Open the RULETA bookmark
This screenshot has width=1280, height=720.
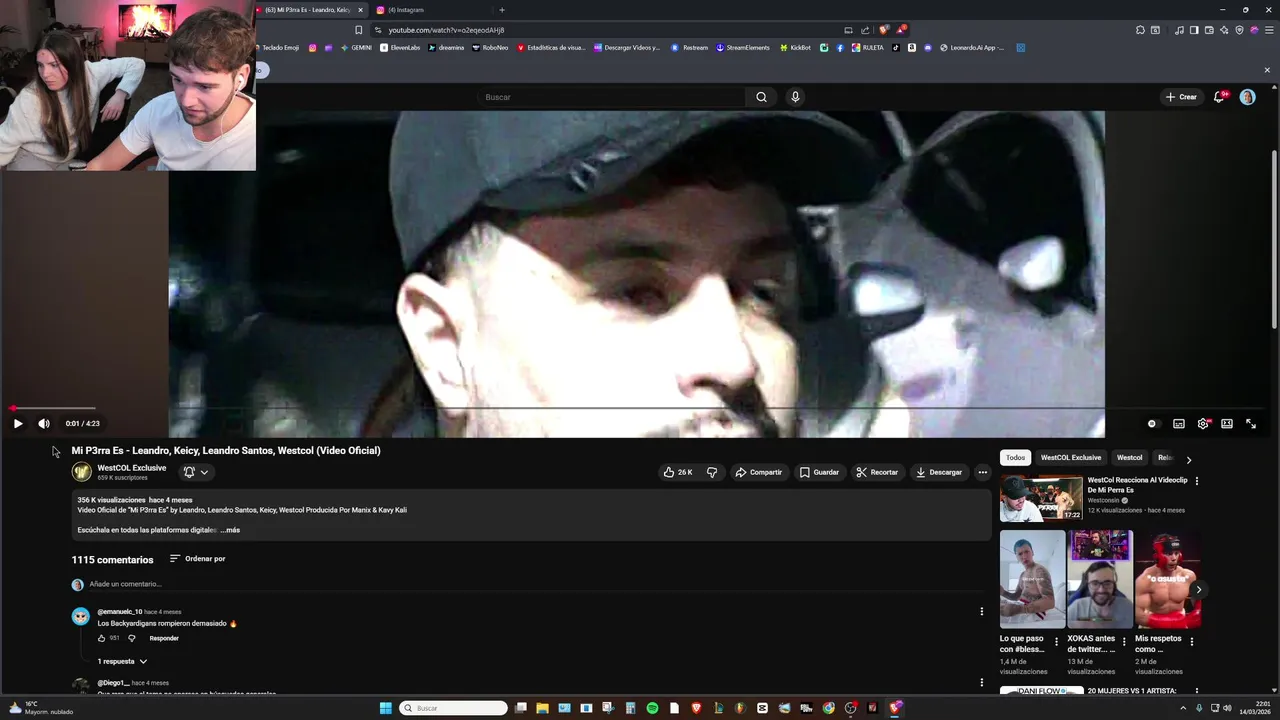(868, 48)
